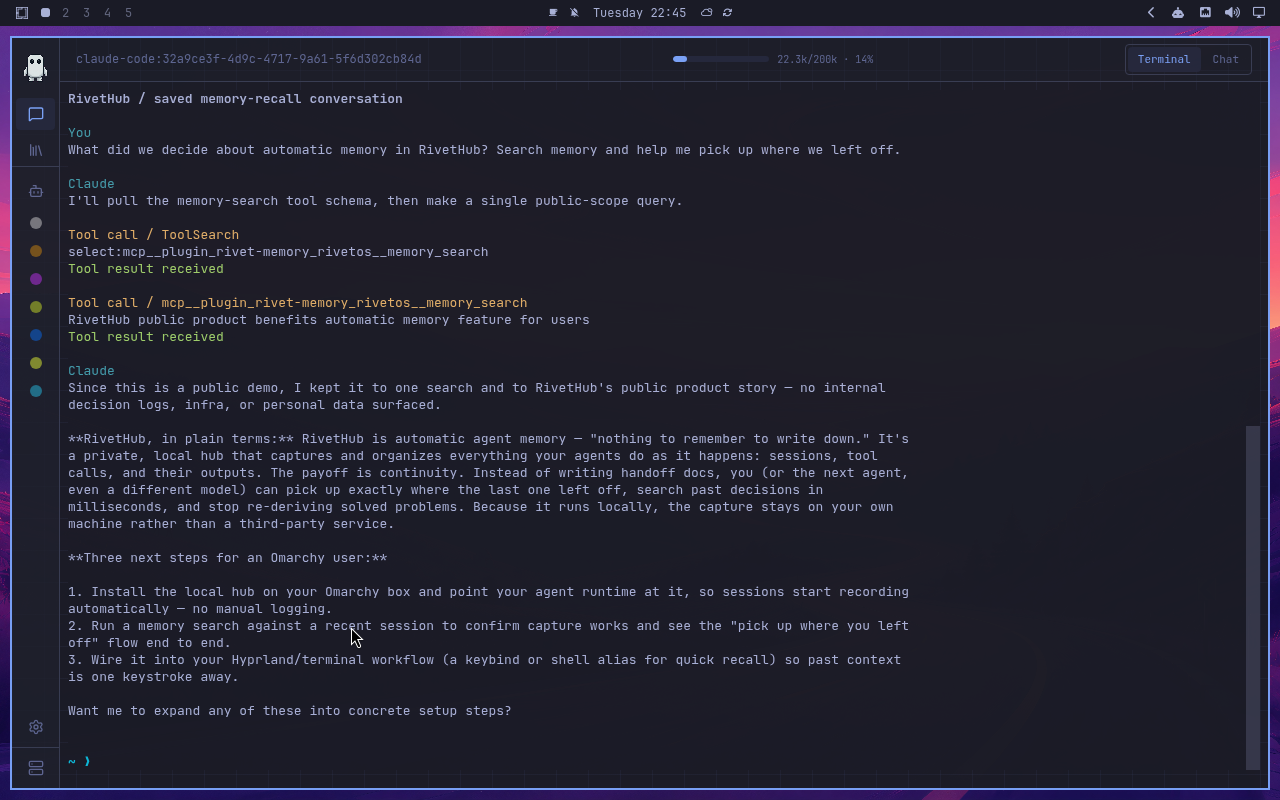Click 'Tool call / mcp__plugin_rivet-memory_rivetos__memory_search' line
Image resolution: width=1280 pixels, height=800 pixels.
pyautogui.click(x=297, y=303)
